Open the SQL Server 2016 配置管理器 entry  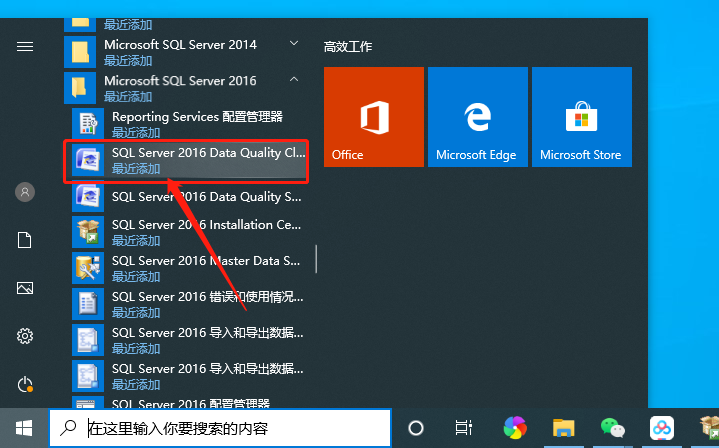click(x=189, y=402)
